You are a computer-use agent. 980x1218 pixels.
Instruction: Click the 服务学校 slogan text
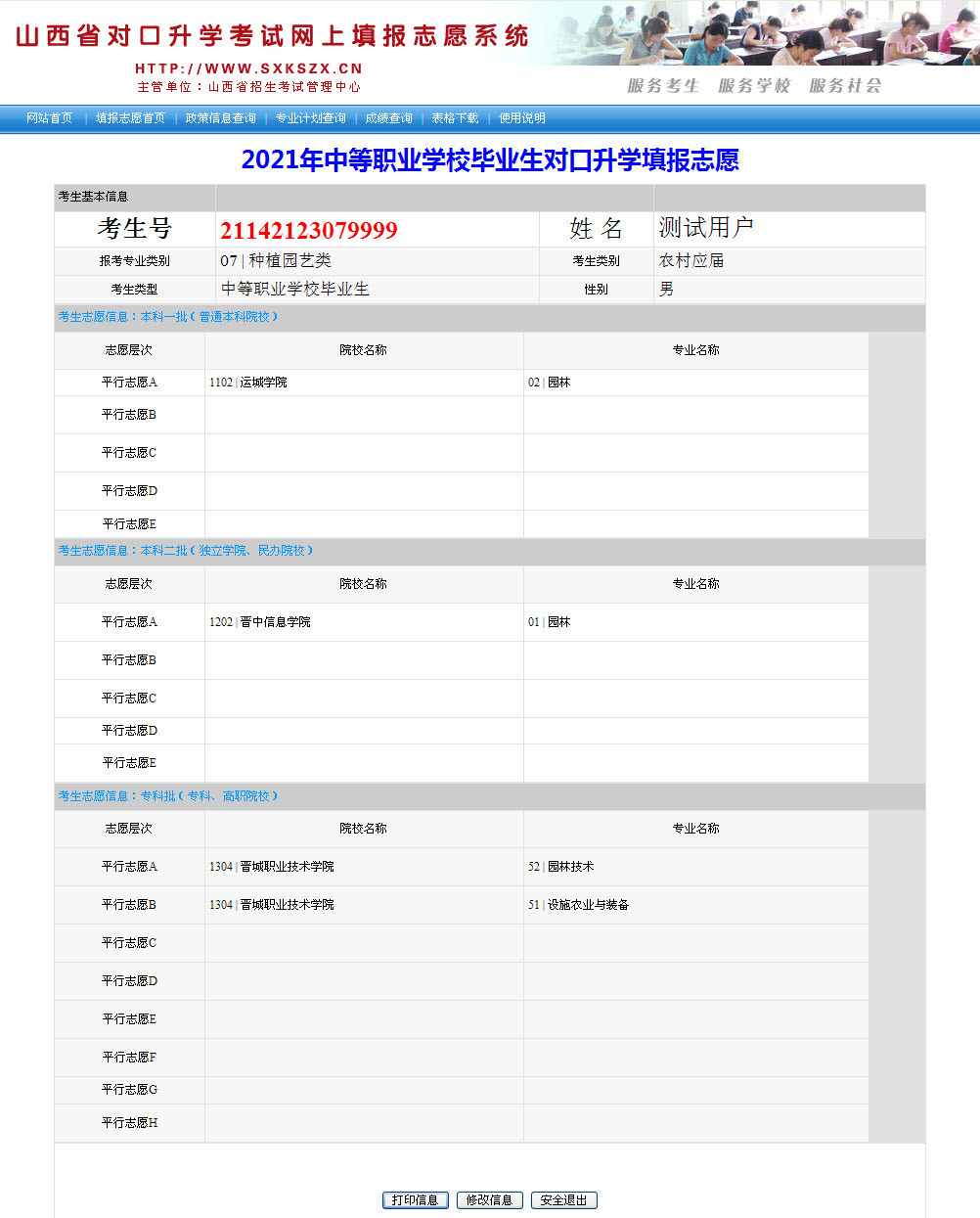coord(755,86)
